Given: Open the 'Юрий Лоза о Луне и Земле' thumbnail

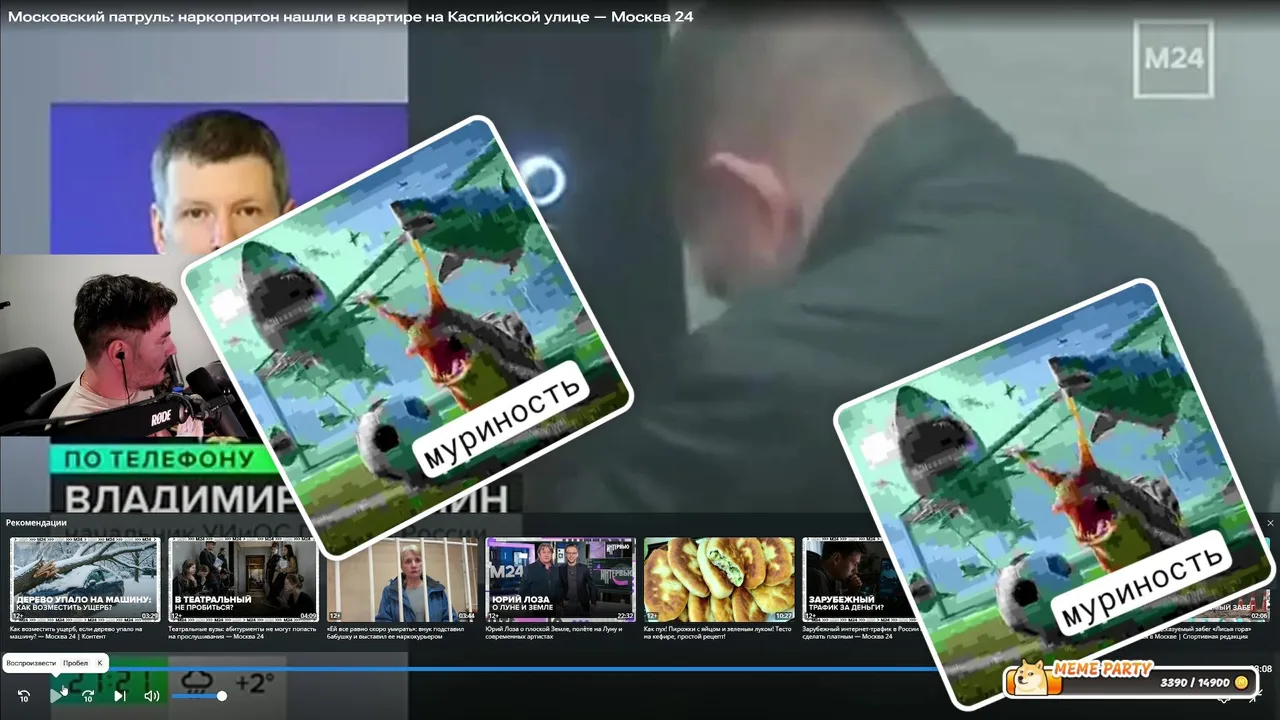Looking at the screenshot, I should point(560,580).
